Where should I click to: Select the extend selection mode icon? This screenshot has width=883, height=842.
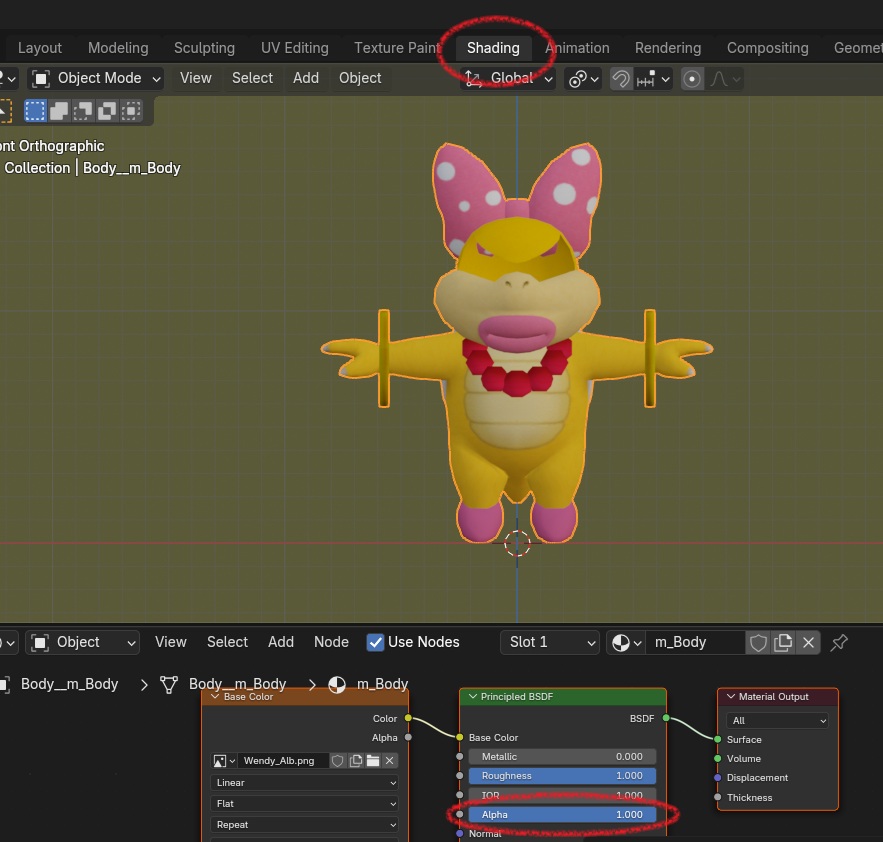[x=60, y=110]
